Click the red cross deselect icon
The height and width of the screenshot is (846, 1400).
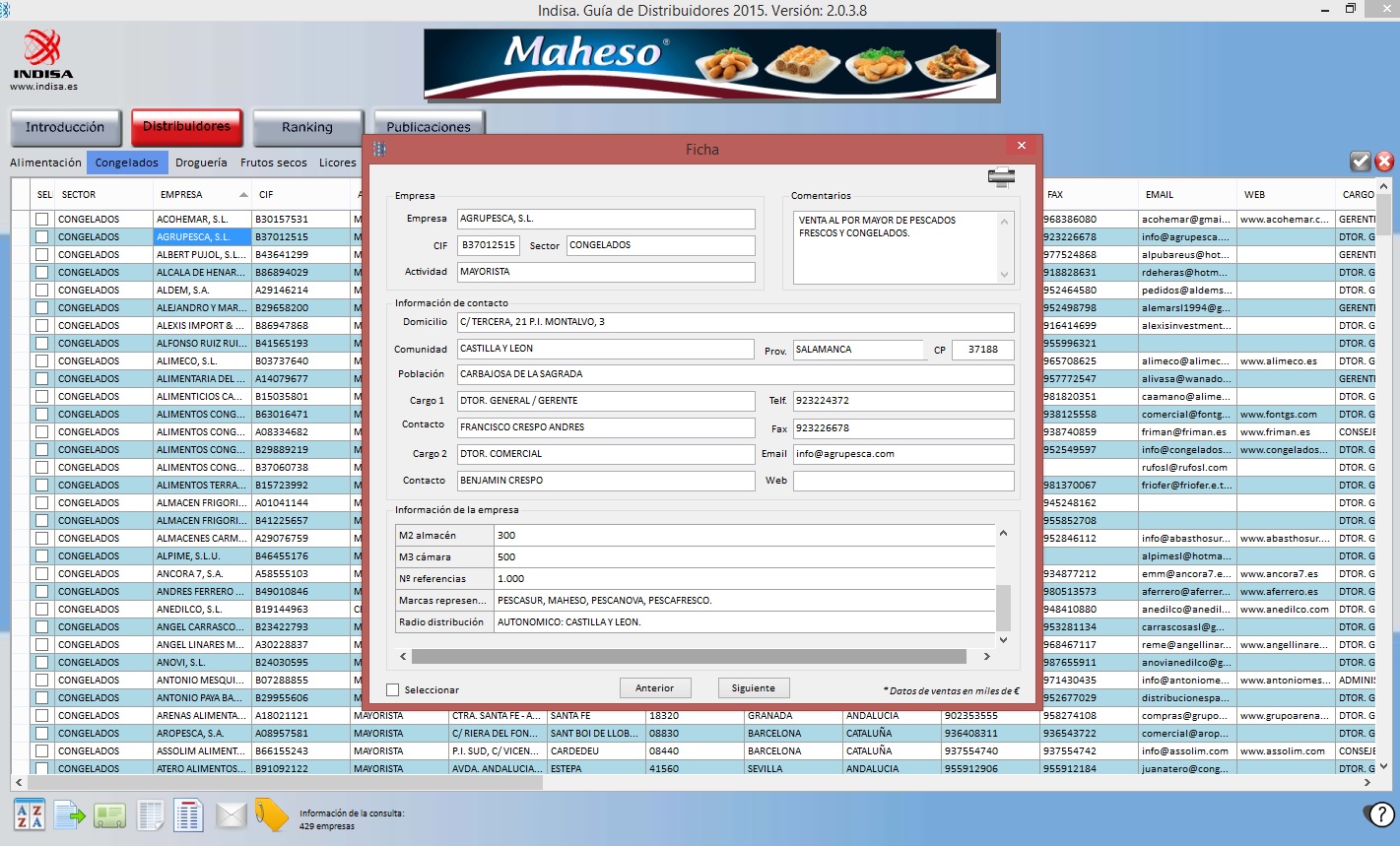[x=1384, y=161]
